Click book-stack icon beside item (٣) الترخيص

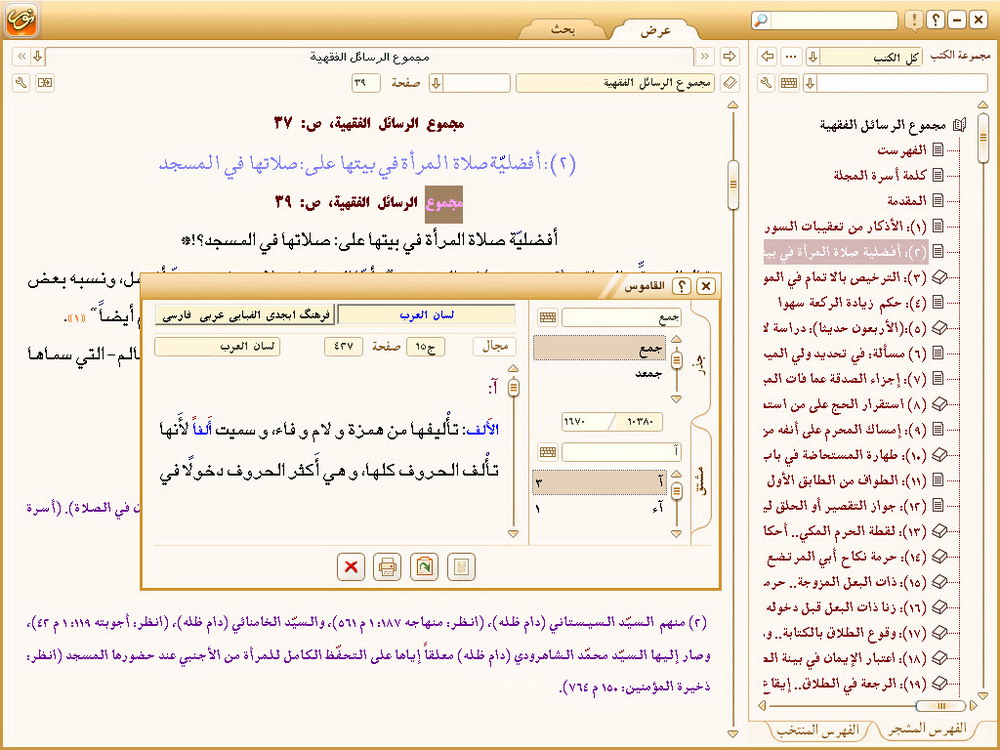[939, 277]
